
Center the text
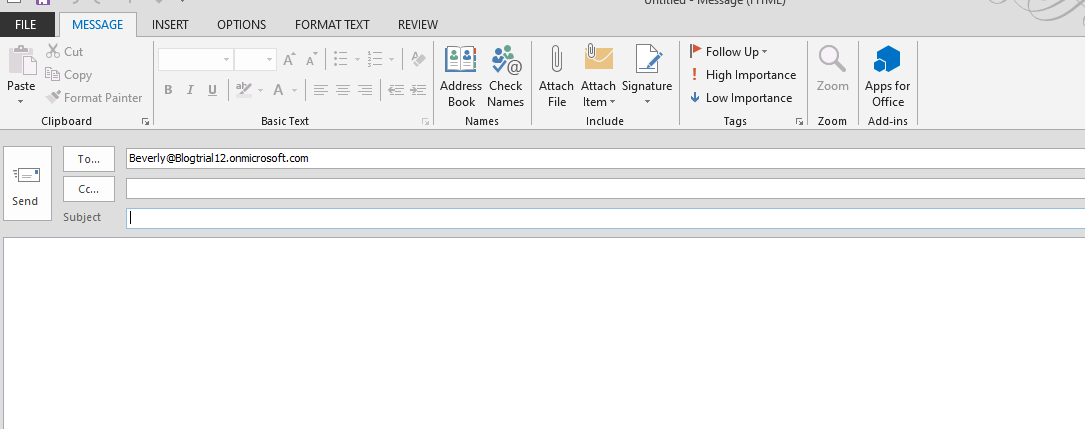[343, 90]
